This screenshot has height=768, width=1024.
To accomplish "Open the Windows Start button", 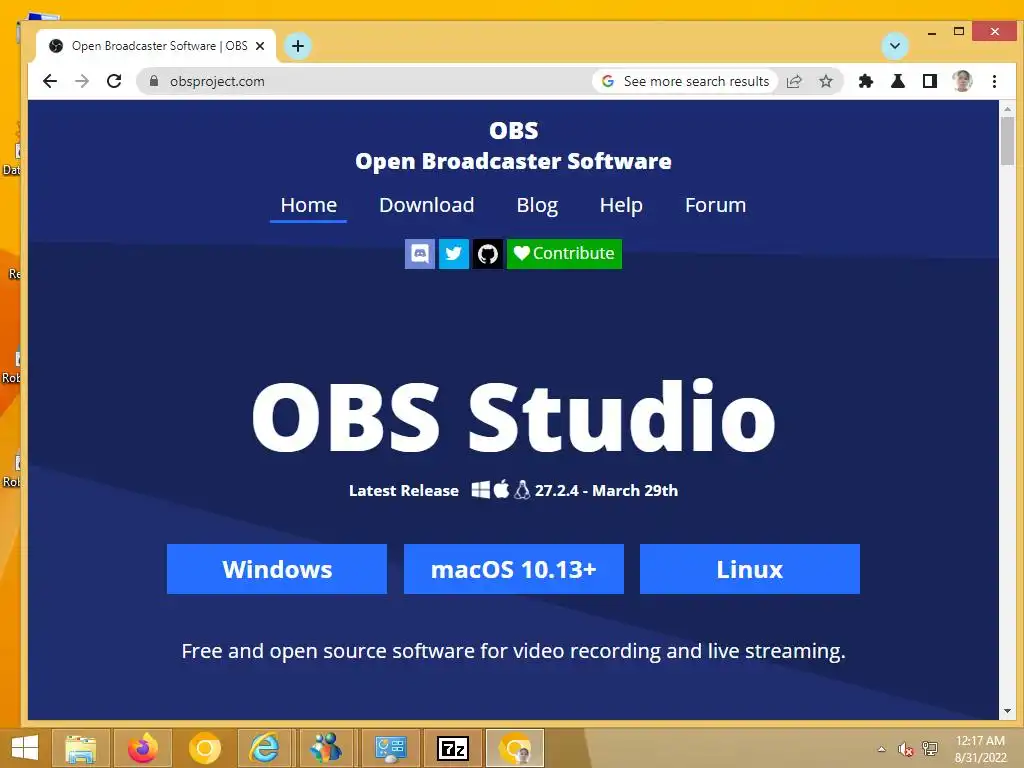I will [x=25, y=748].
